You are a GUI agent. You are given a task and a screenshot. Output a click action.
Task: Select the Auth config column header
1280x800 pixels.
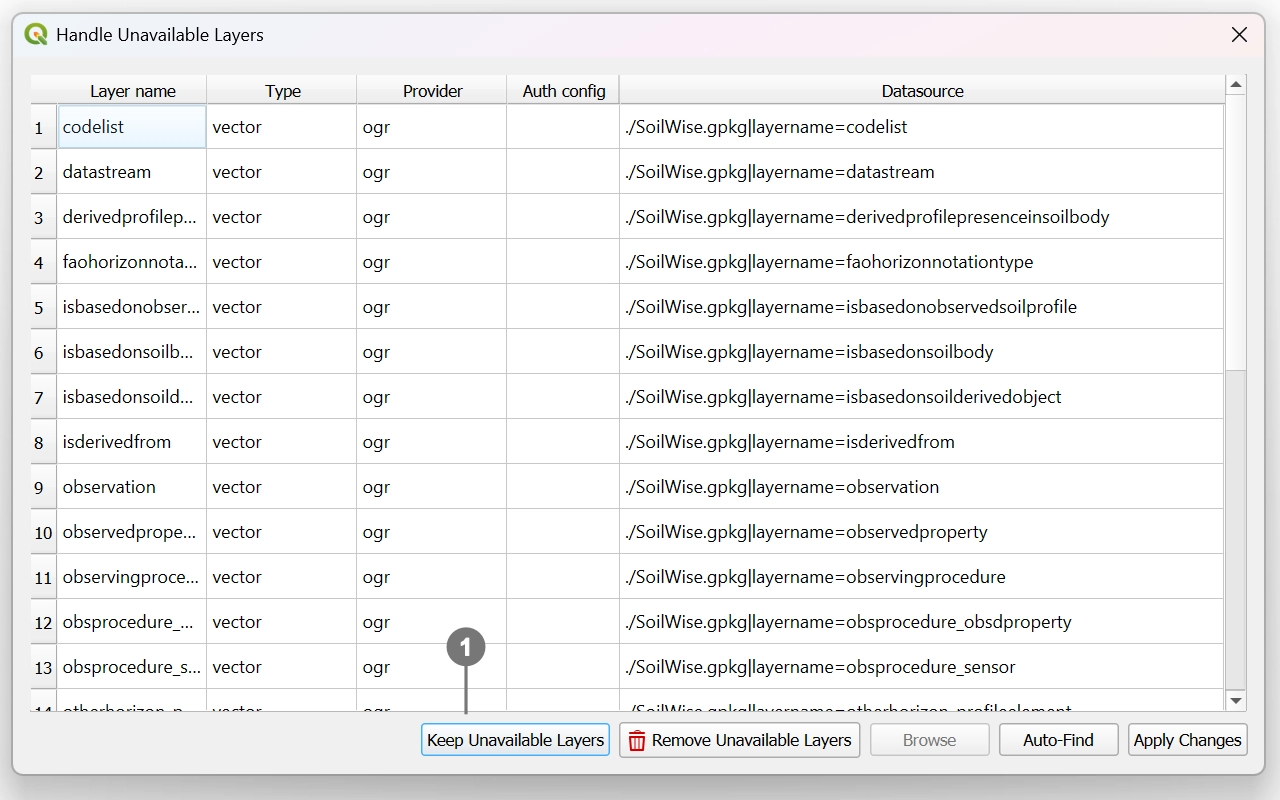click(564, 91)
